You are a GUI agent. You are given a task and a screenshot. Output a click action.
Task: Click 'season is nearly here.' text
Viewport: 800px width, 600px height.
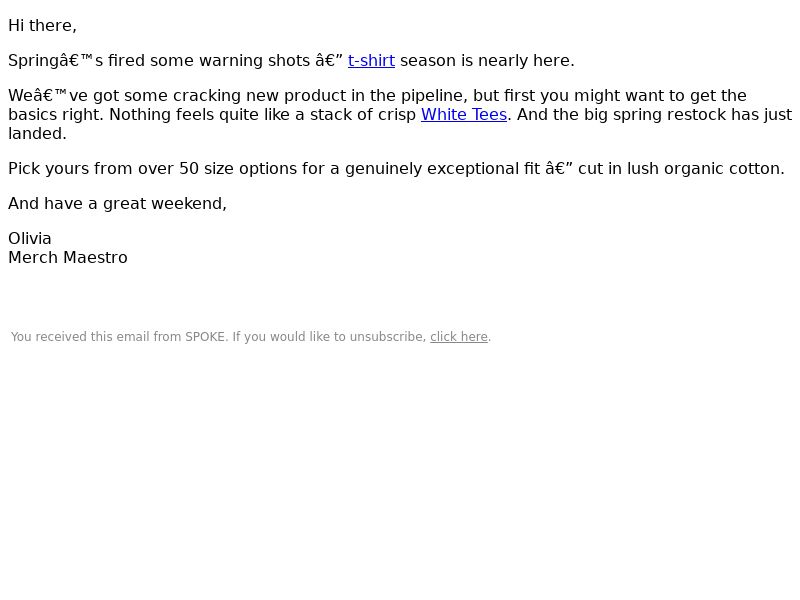(x=487, y=61)
